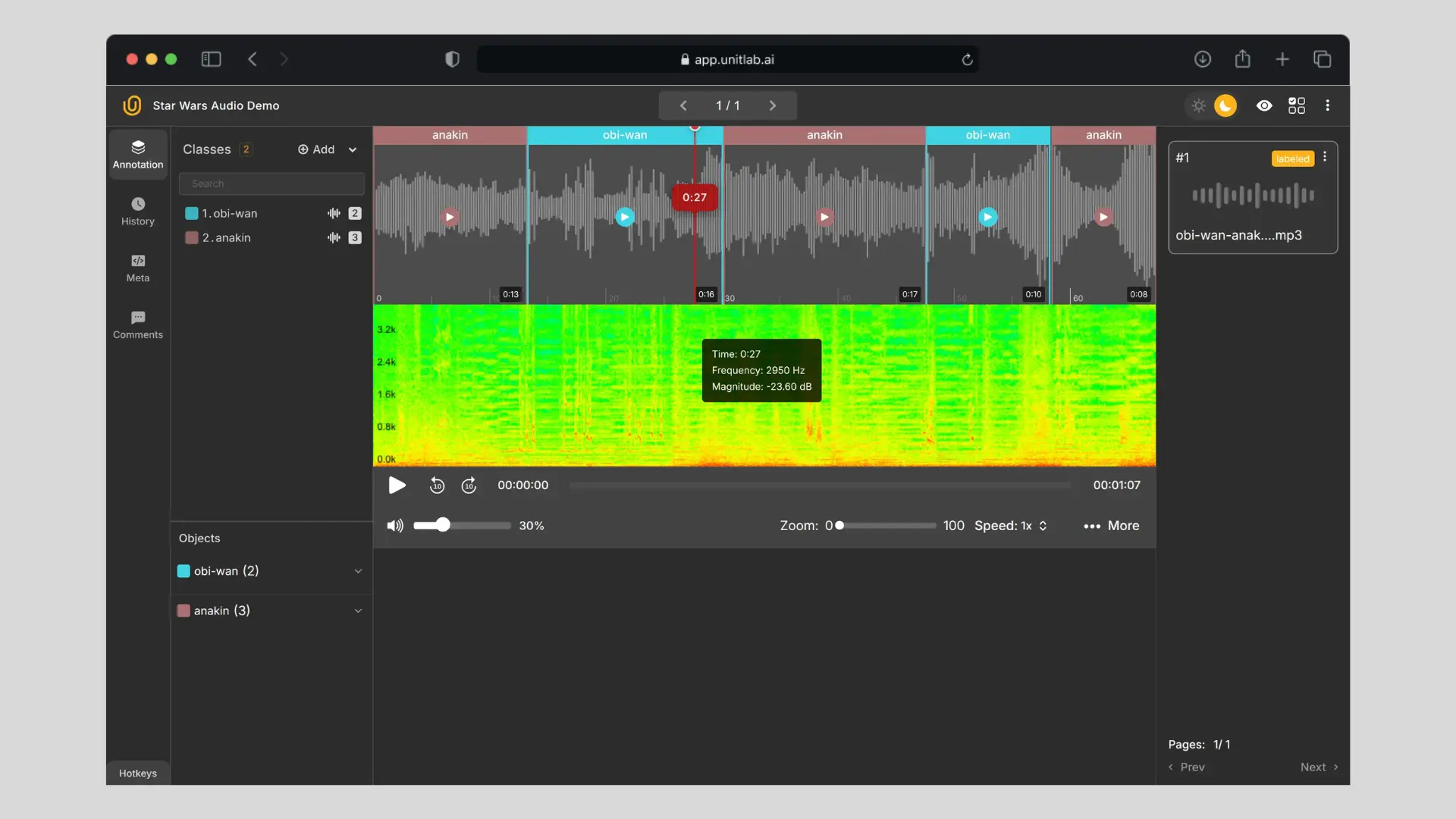Viewport: 1456px width, 819px height.
Task: Adjust the volume slider handle
Action: [444, 525]
